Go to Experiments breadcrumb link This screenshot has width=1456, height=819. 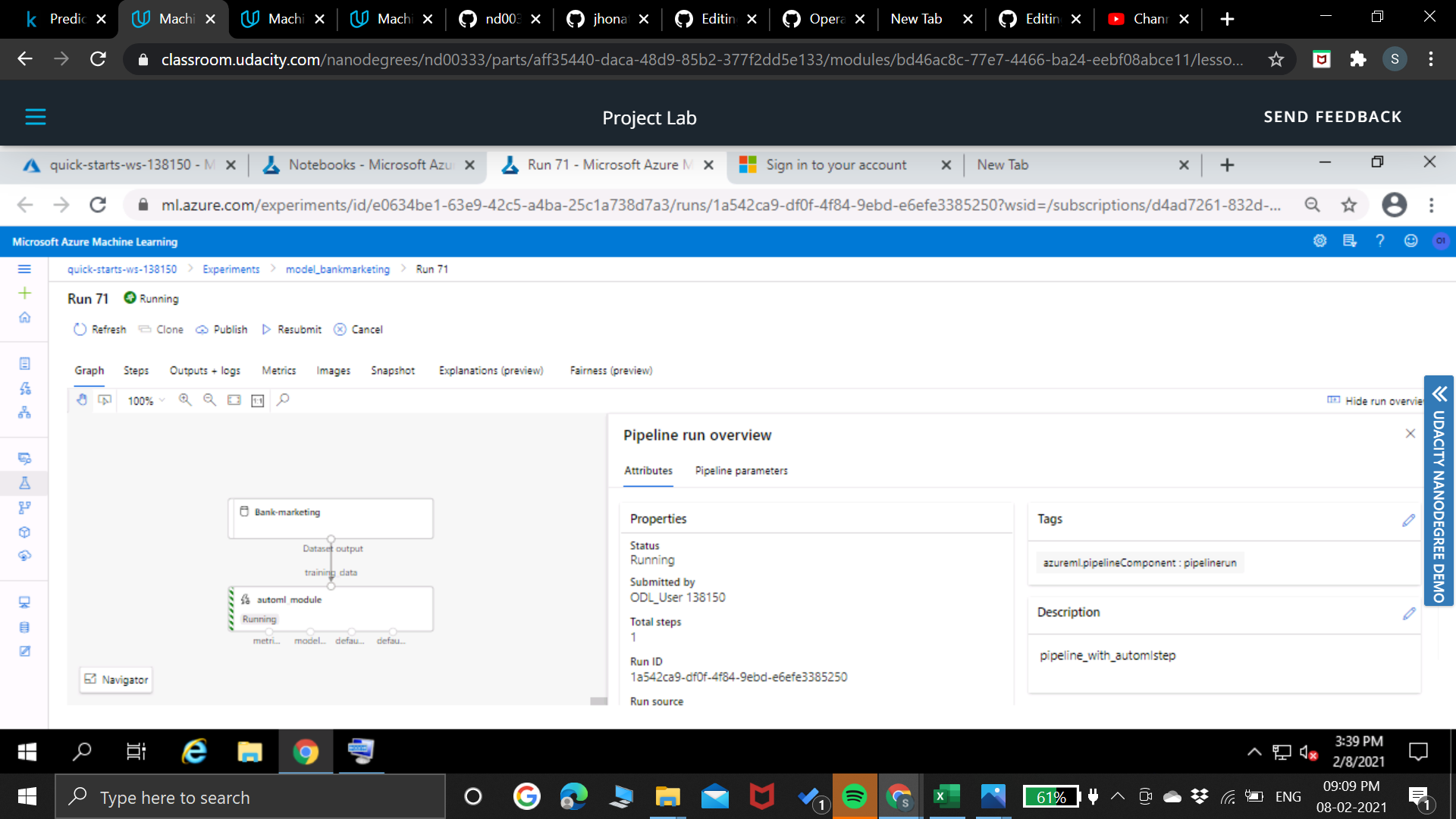[x=231, y=269]
